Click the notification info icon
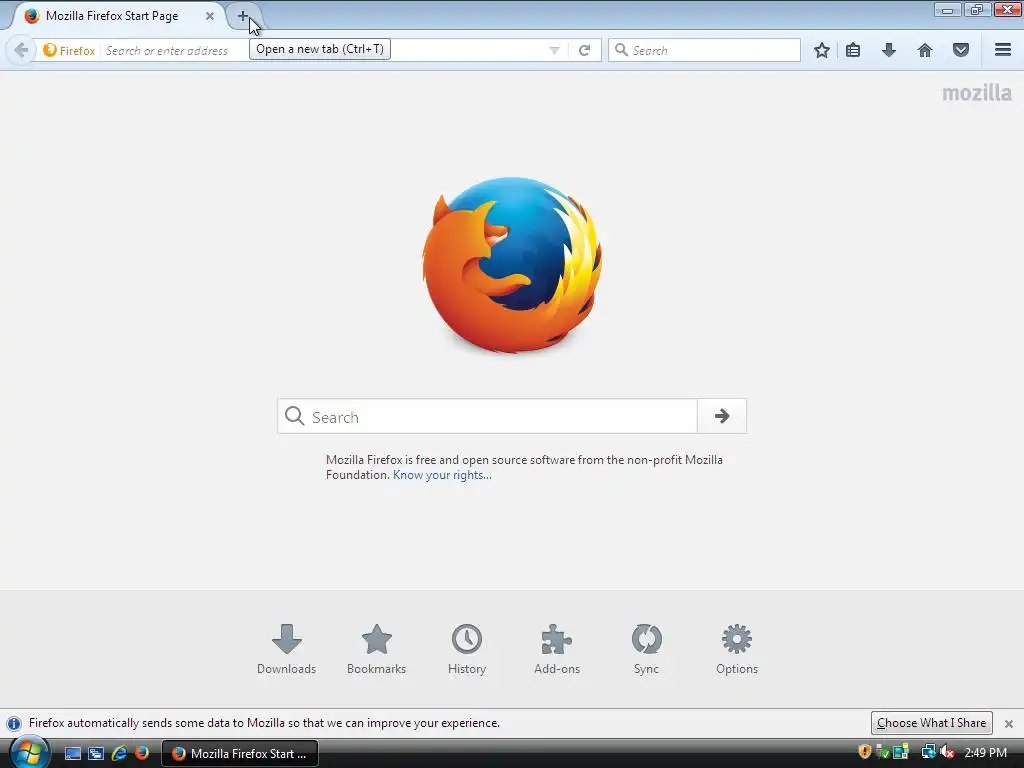Image resolution: width=1024 pixels, height=768 pixels. [x=14, y=724]
